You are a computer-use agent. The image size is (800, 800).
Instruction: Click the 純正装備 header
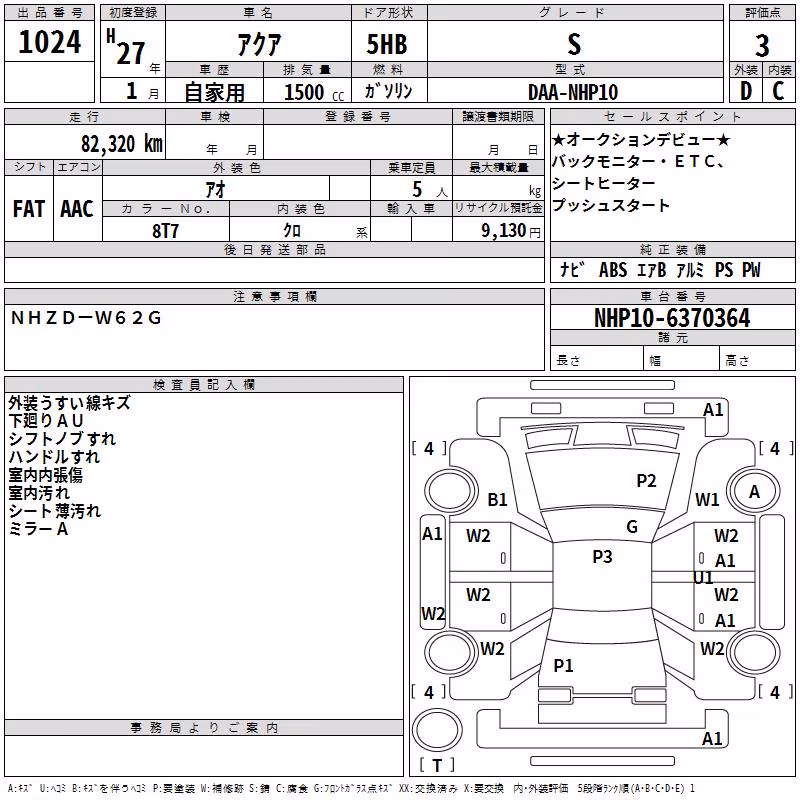pos(672,249)
